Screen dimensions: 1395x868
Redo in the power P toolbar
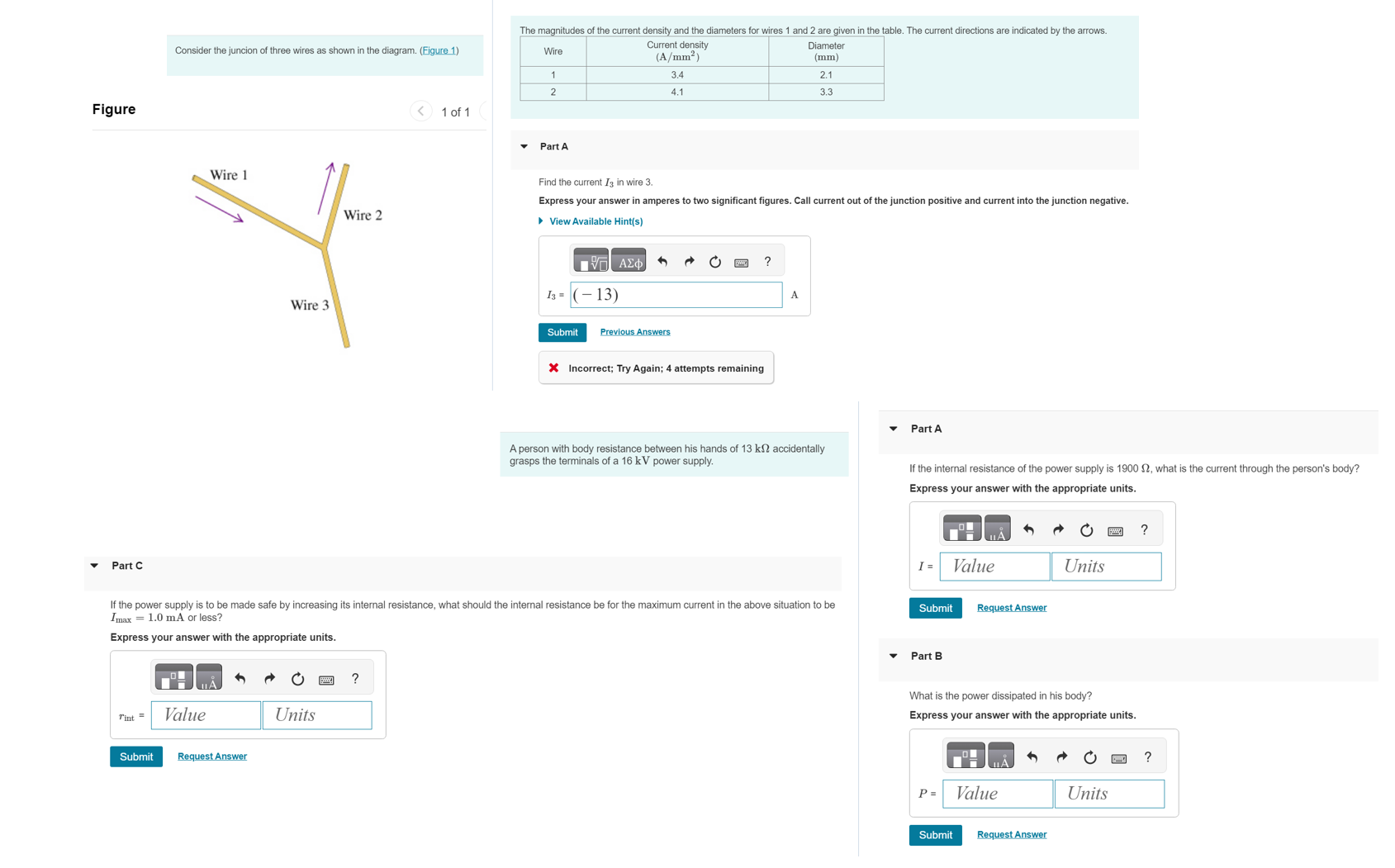pyautogui.click(x=1061, y=757)
